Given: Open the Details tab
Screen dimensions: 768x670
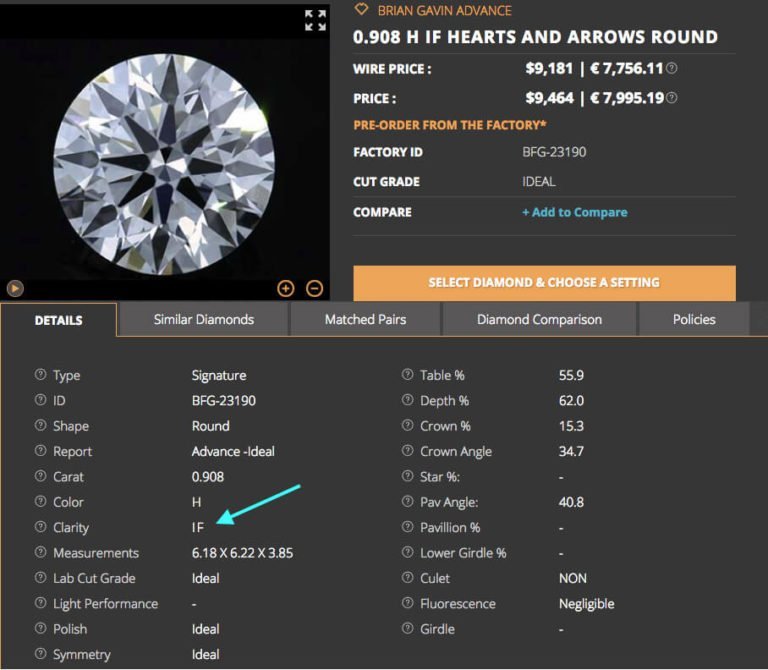Looking at the screenshot, I should [x=59, y=320].
